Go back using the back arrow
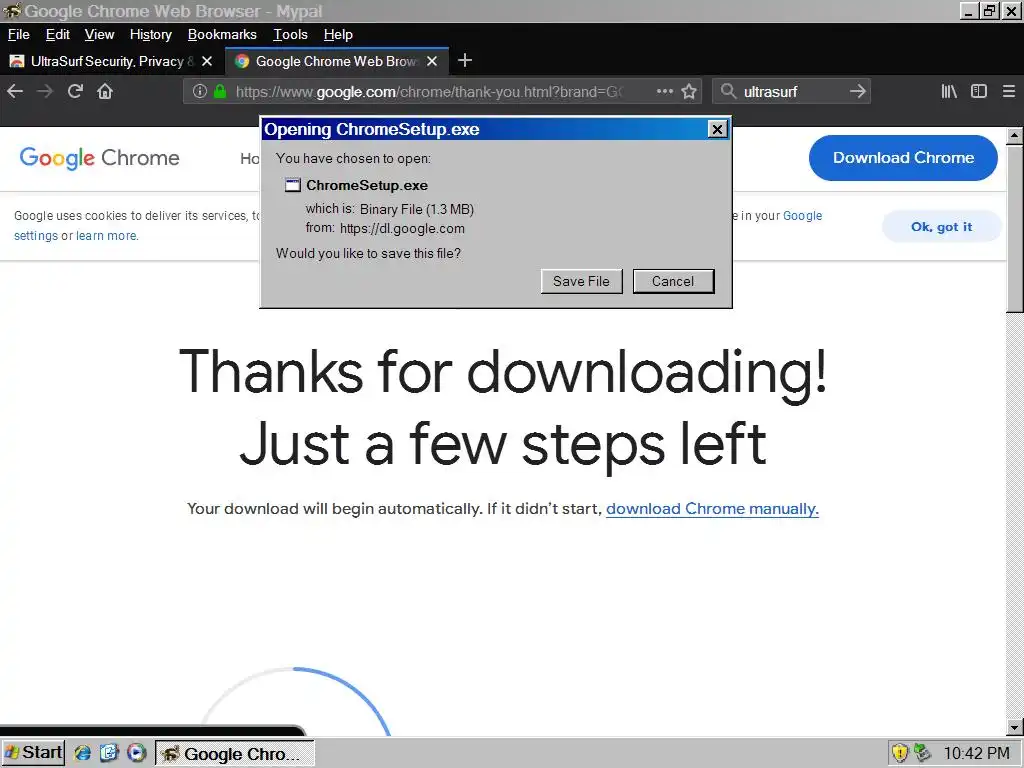The width and height of the screenshot is (1024, 768). pos(15,91)
